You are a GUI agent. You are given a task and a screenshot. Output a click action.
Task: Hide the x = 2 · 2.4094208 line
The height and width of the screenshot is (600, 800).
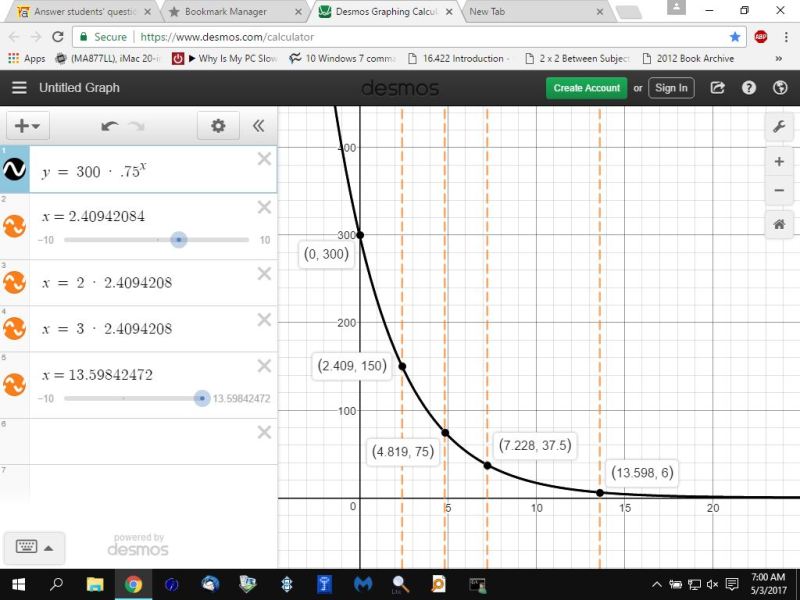14,282
